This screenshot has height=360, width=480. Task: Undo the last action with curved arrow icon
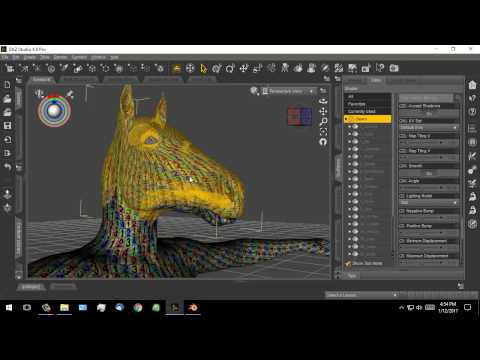7,167
